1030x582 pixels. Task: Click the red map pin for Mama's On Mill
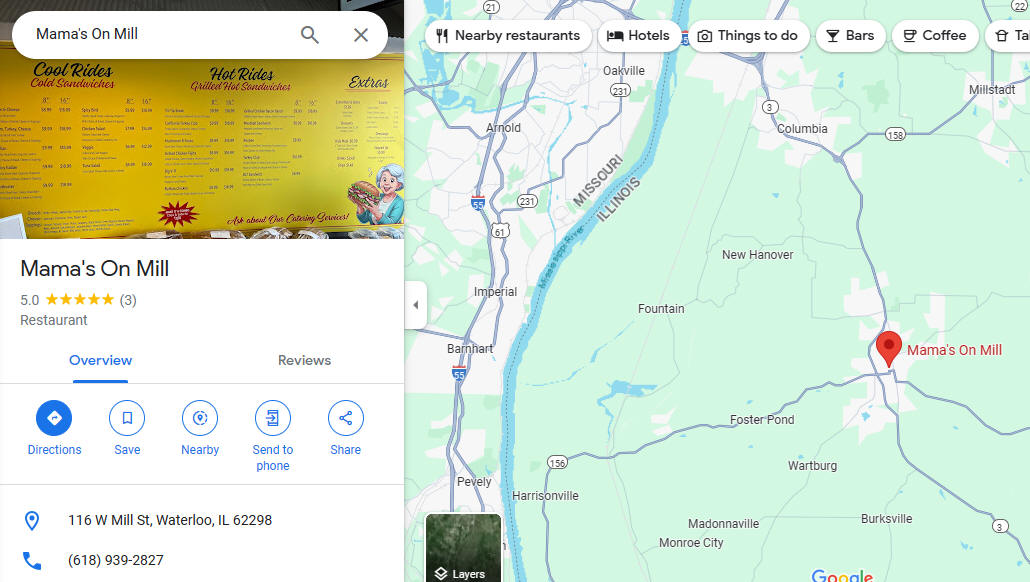click(x=889, y=348)
